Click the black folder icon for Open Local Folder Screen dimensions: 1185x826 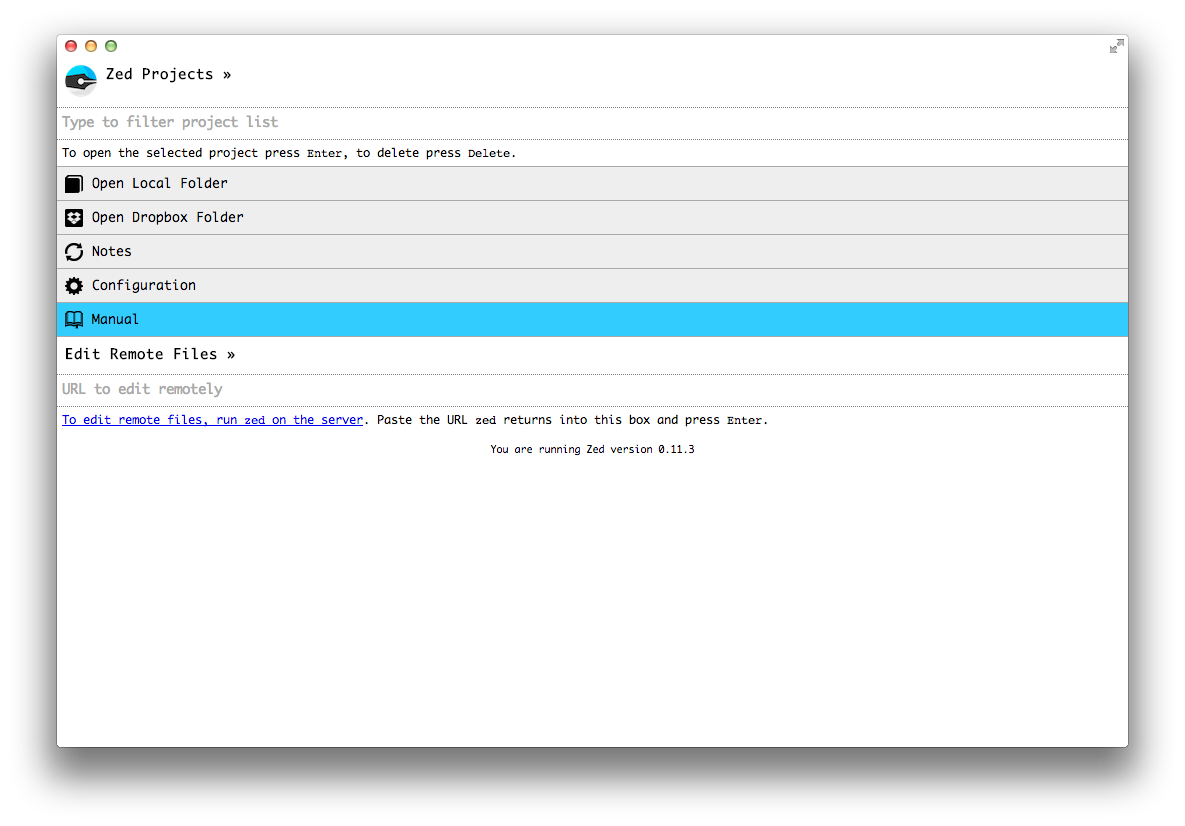(74, 184)
